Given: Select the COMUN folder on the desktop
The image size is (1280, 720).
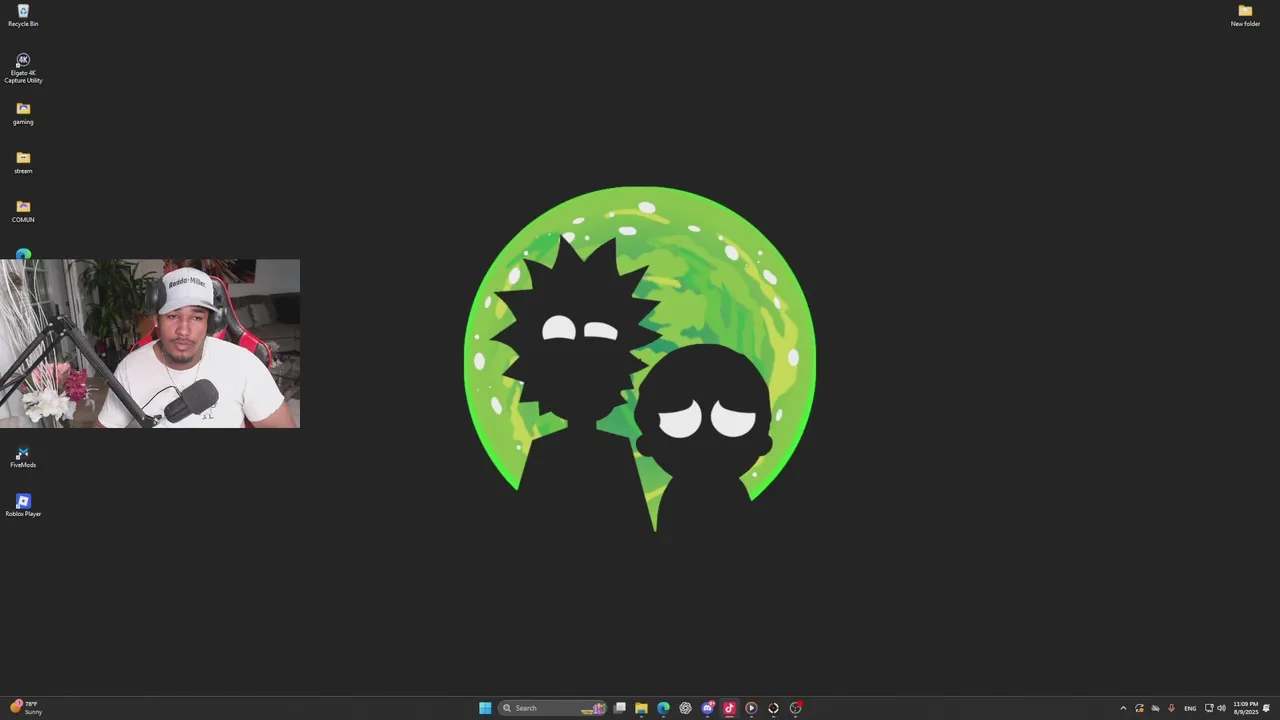Looking at the screenshot, I should coord(23,211).
